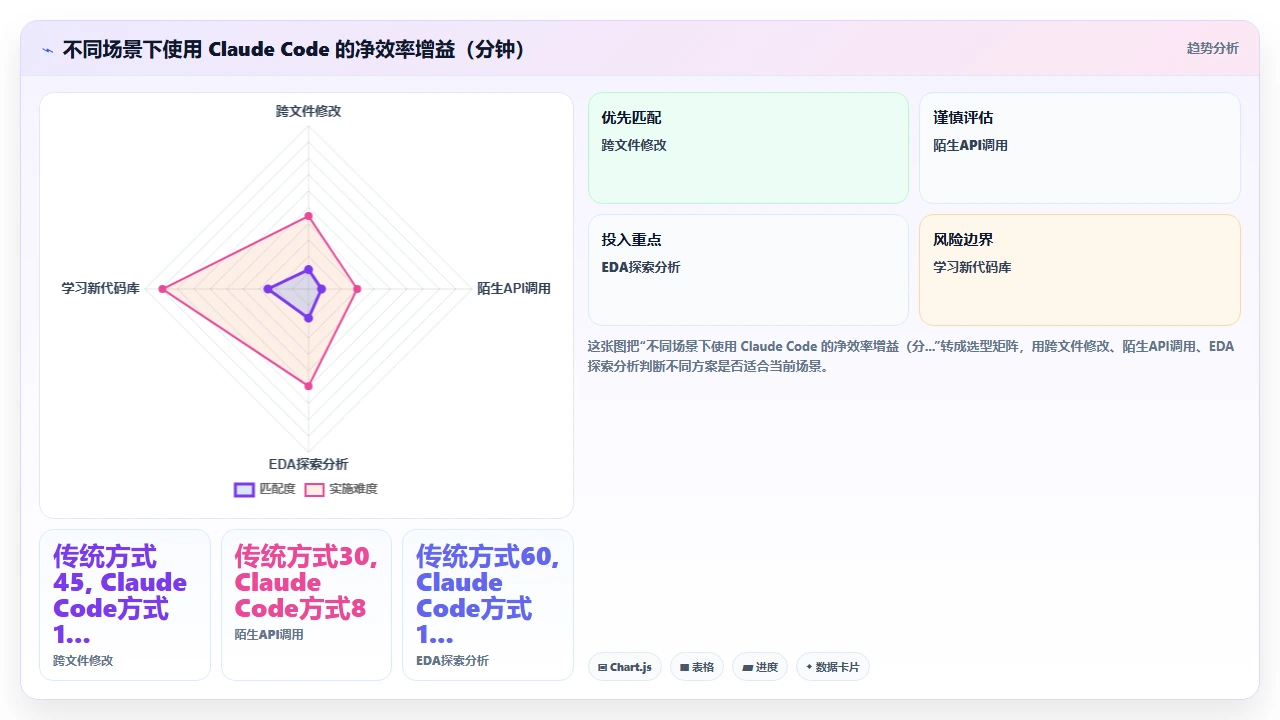The image size is (1280, 720).
Task: Select the 优先匹配 card
Action: tap(748, 148)
